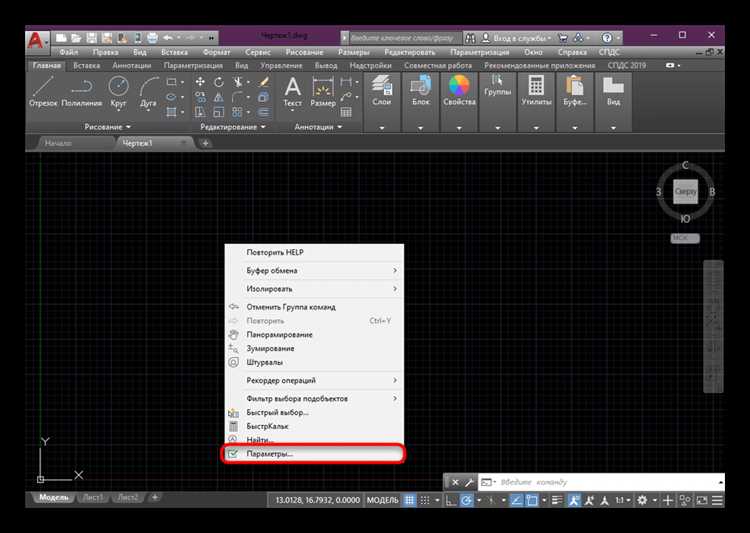
Task: Select the Отрезок line tool
Action: pyautogui.click(x=43, y=91)
